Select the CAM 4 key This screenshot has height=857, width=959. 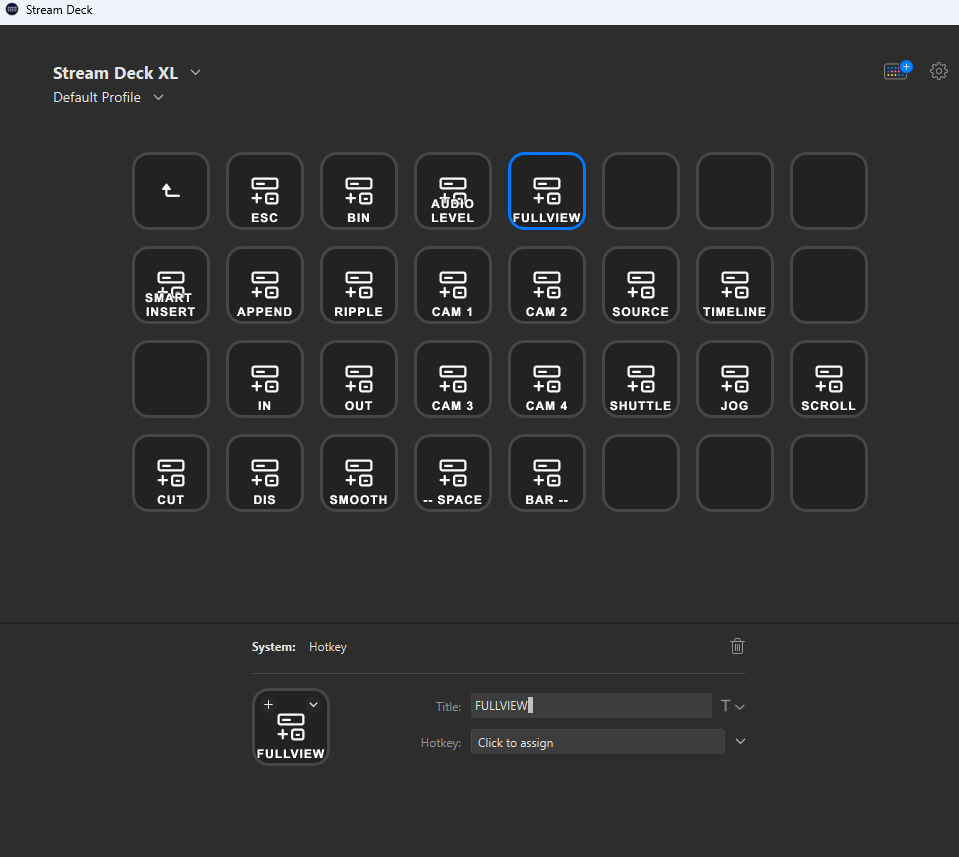tap(547, 379)
